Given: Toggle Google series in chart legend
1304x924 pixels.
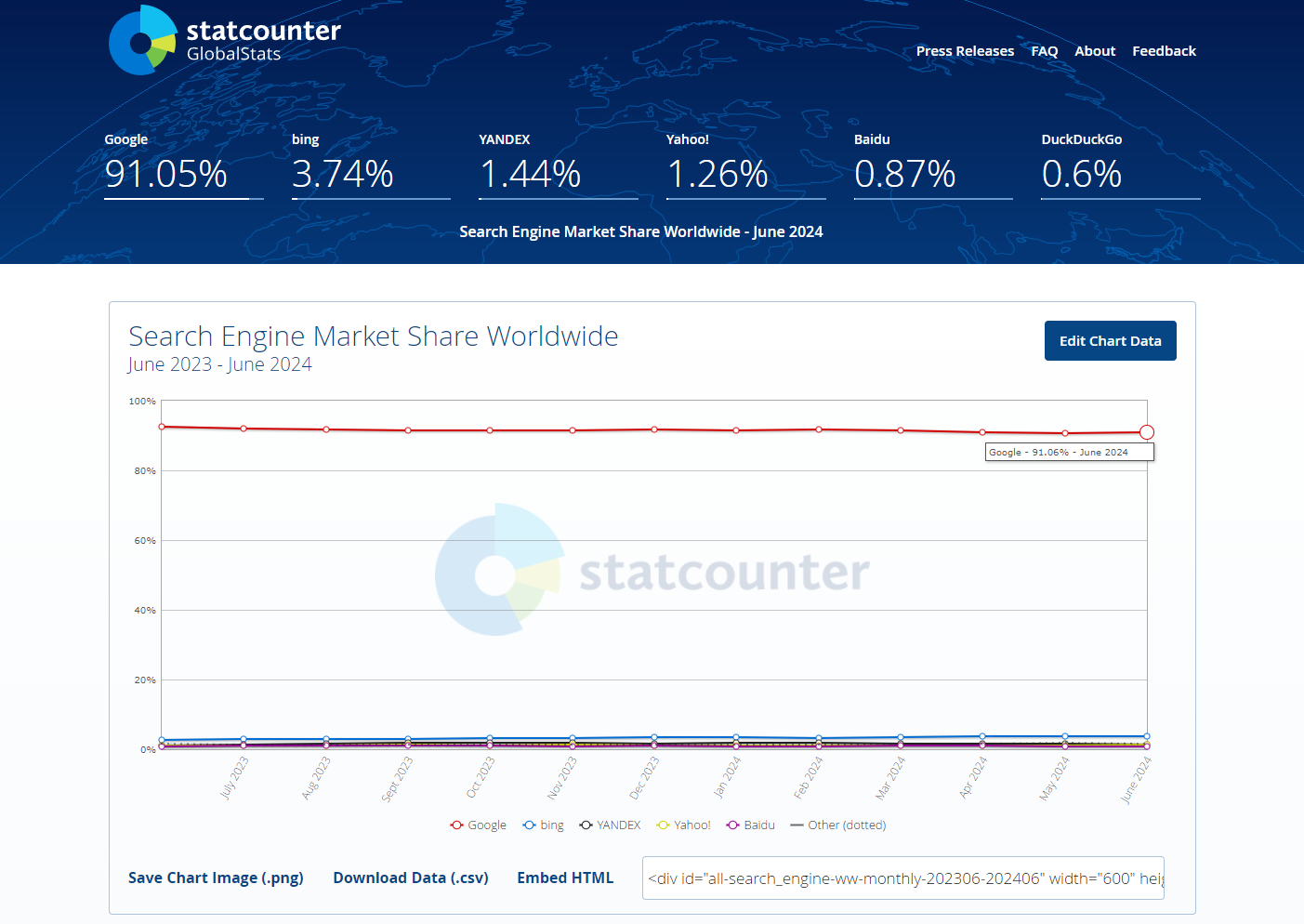Looking at the screenshot, I should click(x=479, y=825).
